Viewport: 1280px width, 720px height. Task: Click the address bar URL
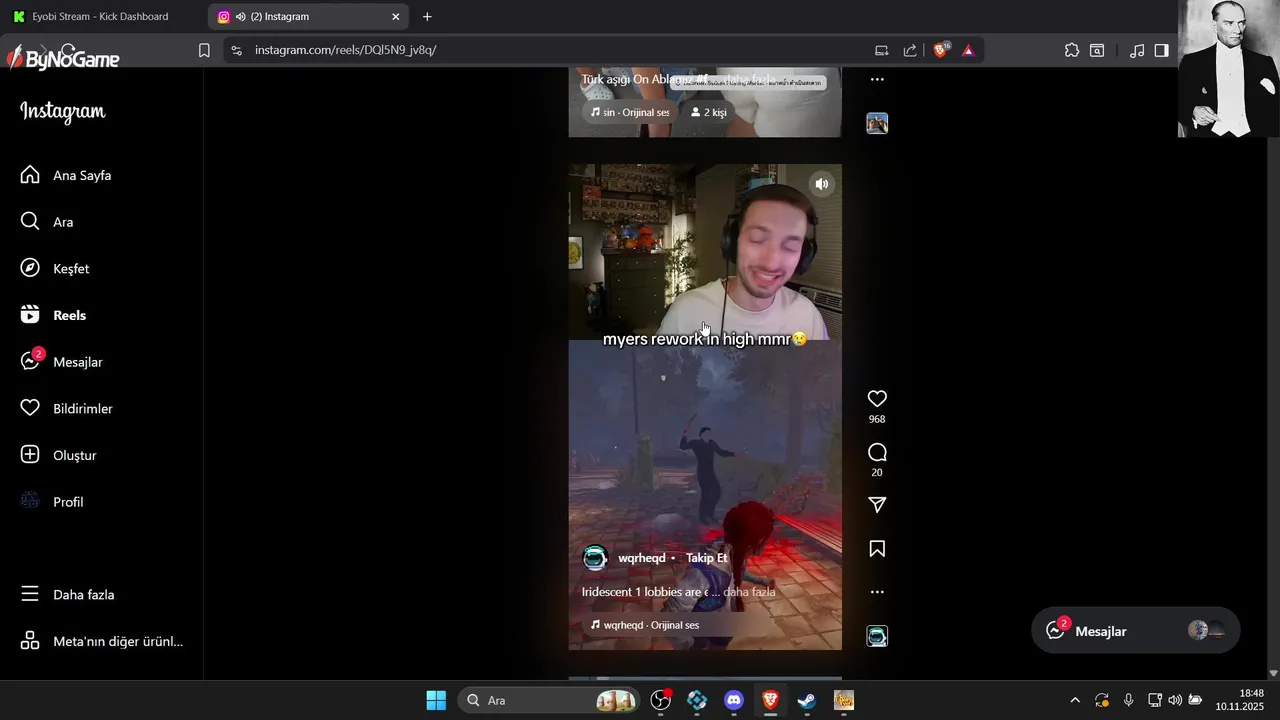[x=345, y=50]
